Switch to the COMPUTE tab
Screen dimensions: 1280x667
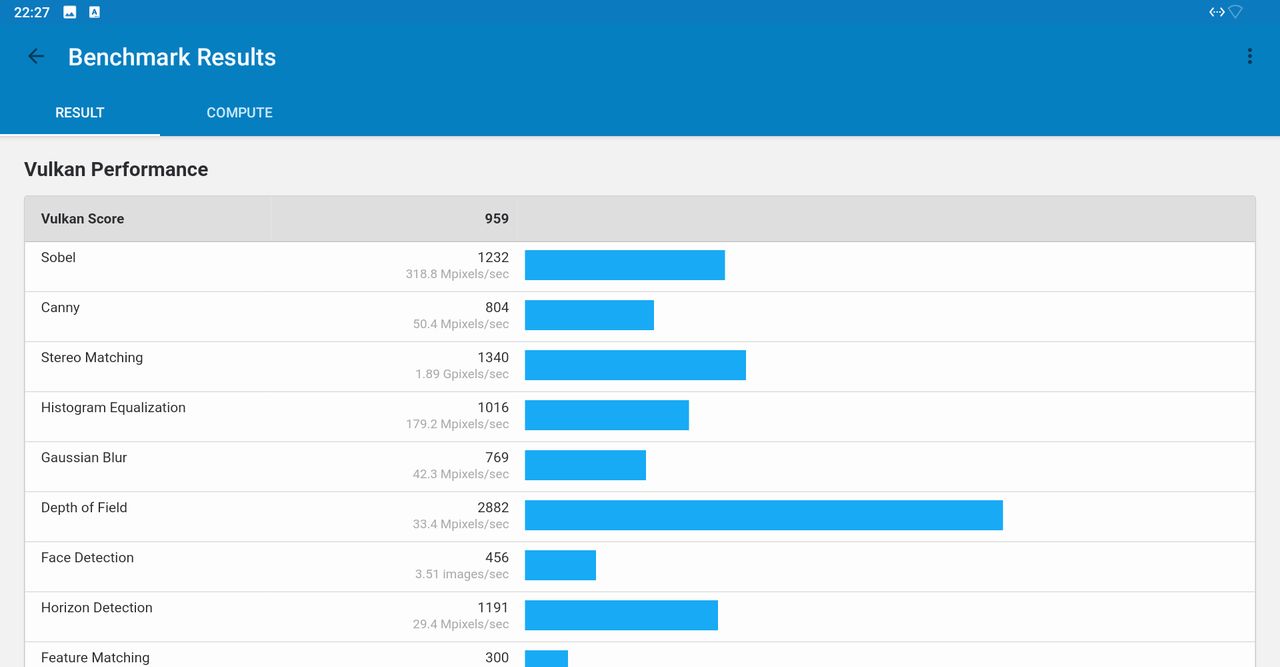coord(239,113)
